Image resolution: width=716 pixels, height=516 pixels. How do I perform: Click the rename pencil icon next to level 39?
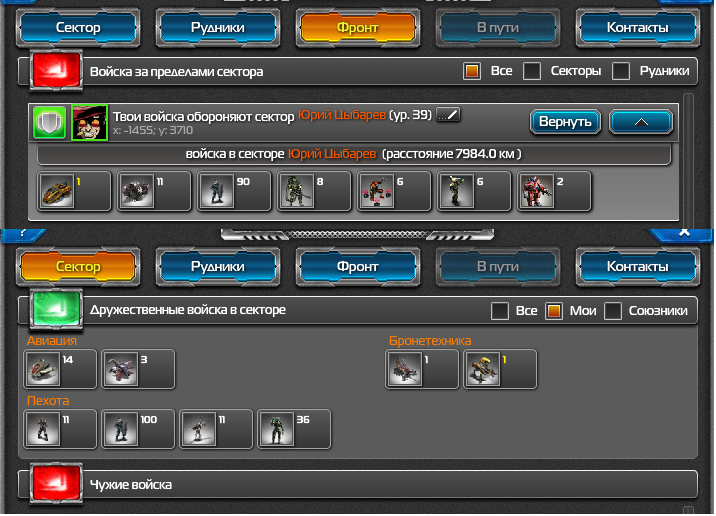[x=448, y=115]
